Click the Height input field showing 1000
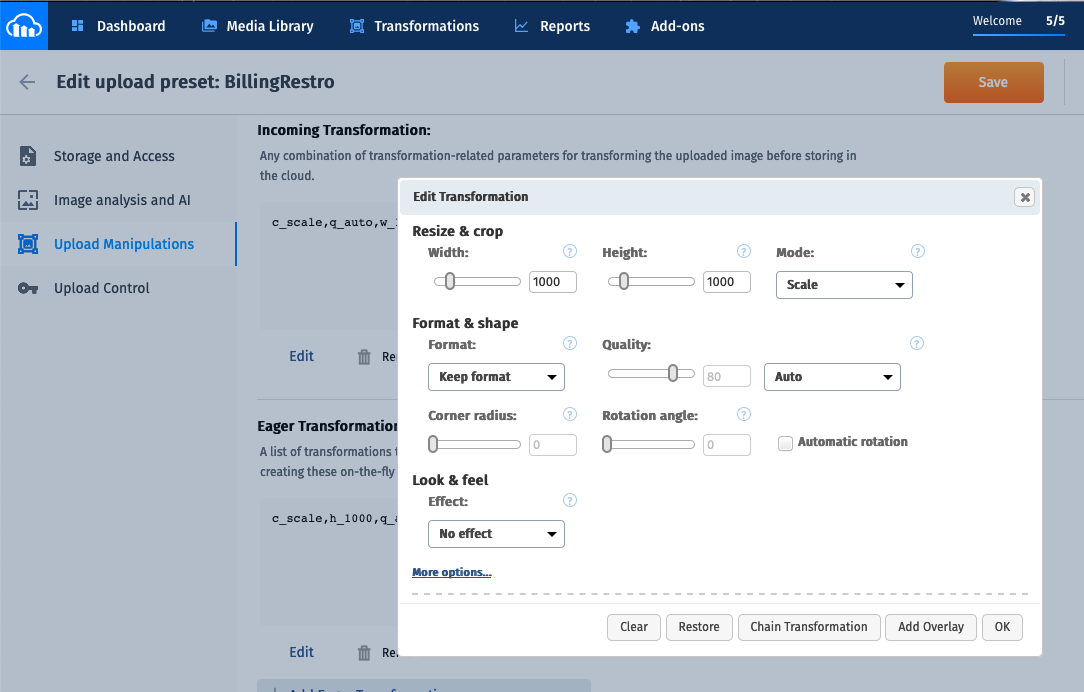 (x=727, y=282)
